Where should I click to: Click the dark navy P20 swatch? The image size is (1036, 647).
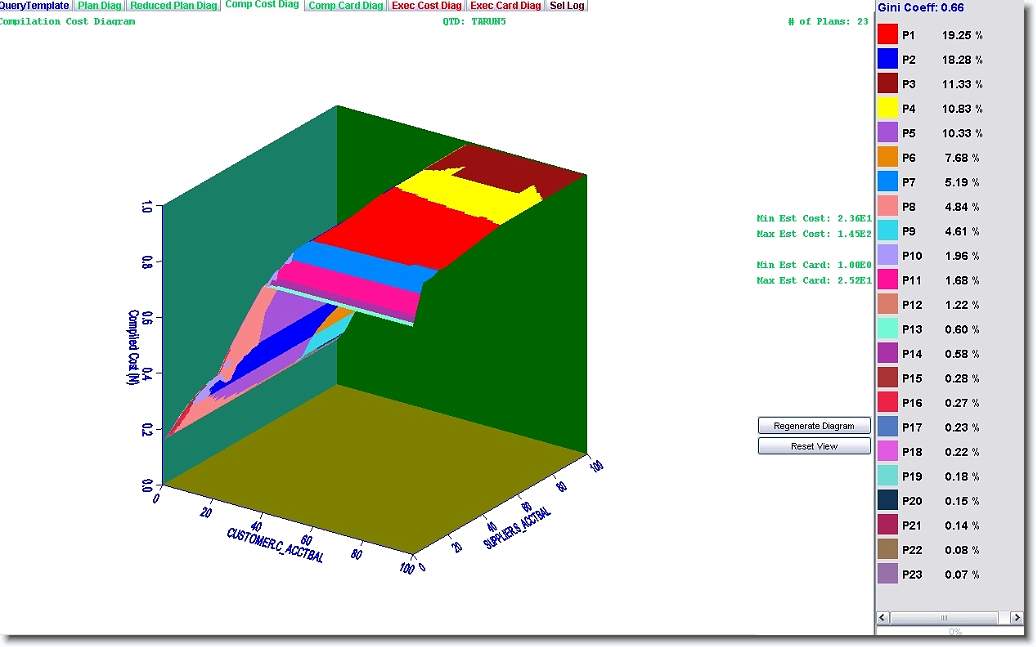click(887, 500)
